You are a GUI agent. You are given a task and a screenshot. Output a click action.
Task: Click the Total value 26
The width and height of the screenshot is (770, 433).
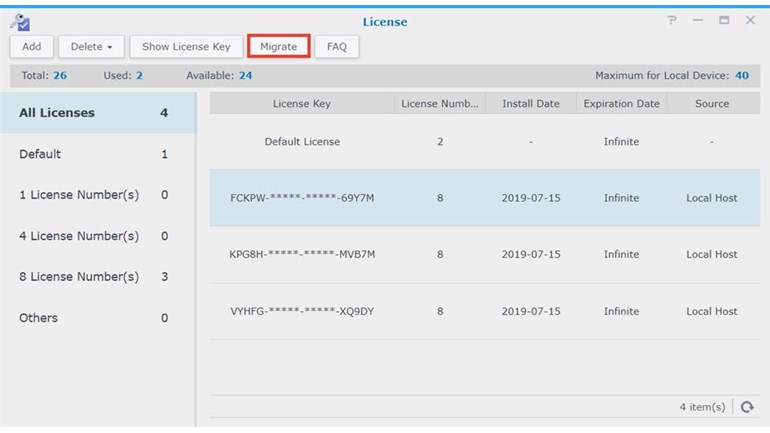60,76
